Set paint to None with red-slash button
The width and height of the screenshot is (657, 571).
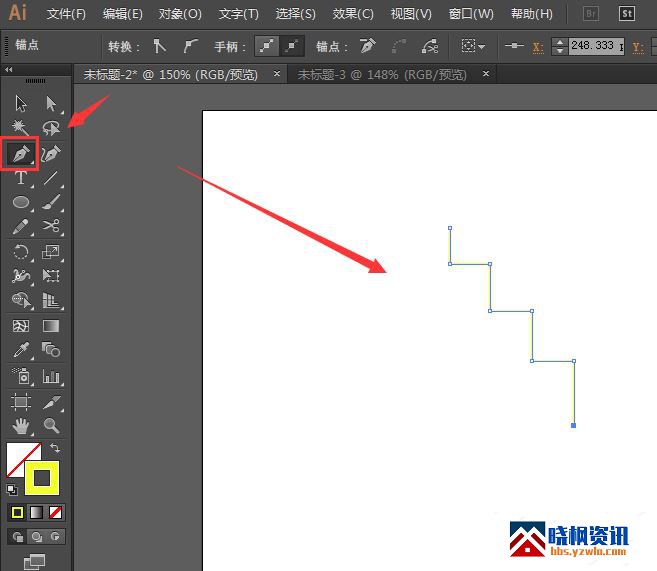click(56, 513)
